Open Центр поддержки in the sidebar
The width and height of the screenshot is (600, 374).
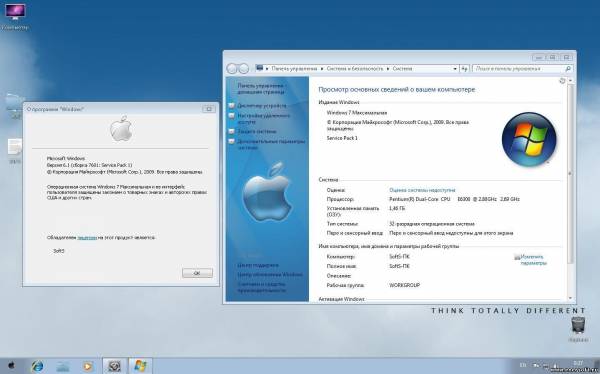(x=258, y=265)
